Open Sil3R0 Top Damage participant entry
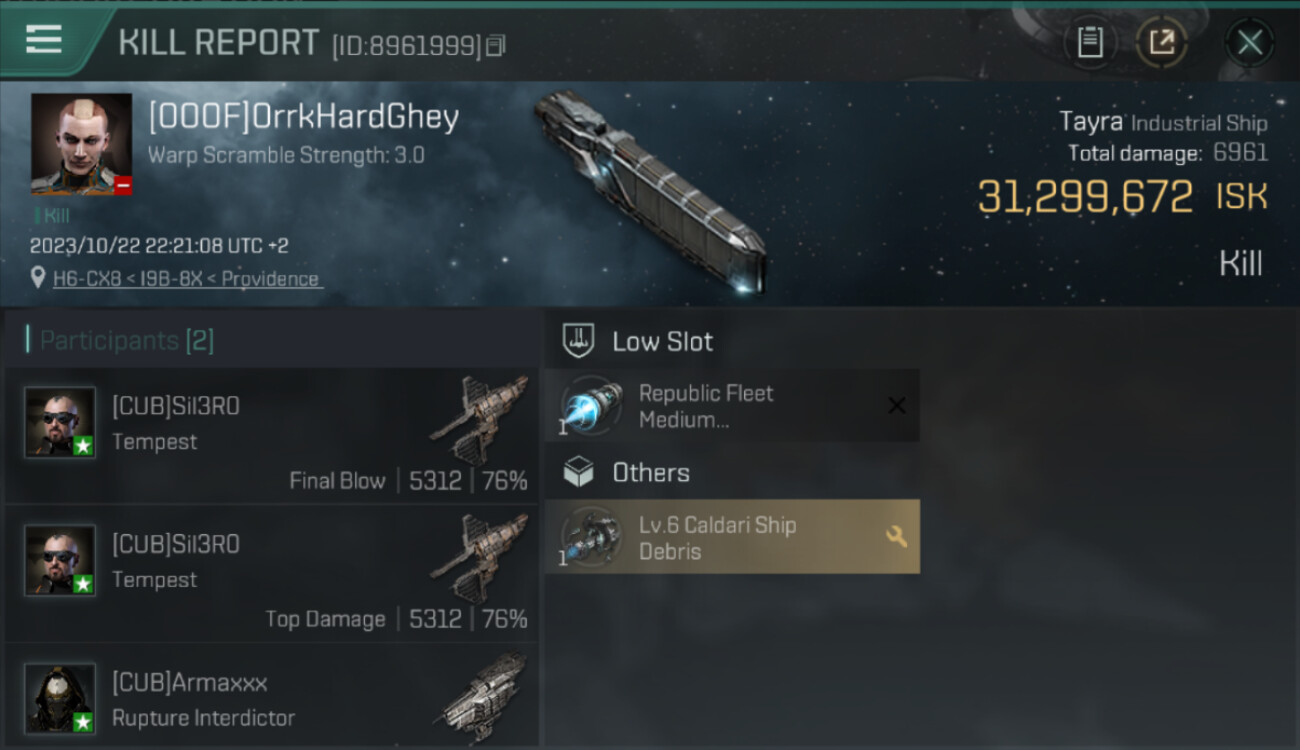 [x=272, y=574]
